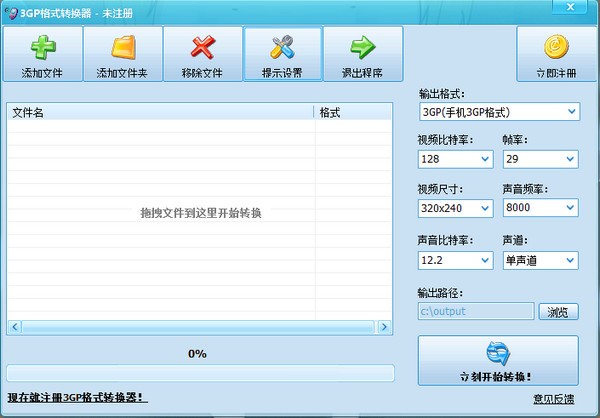Open the audio frequency dropdown showing 8000

[540, 207]
